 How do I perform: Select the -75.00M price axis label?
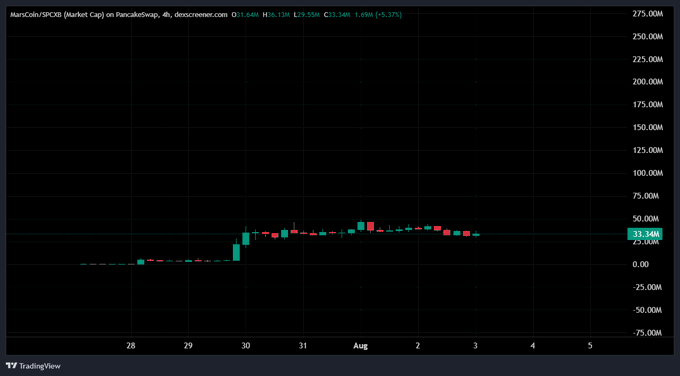pyautogui.click(x=646, y=333)
